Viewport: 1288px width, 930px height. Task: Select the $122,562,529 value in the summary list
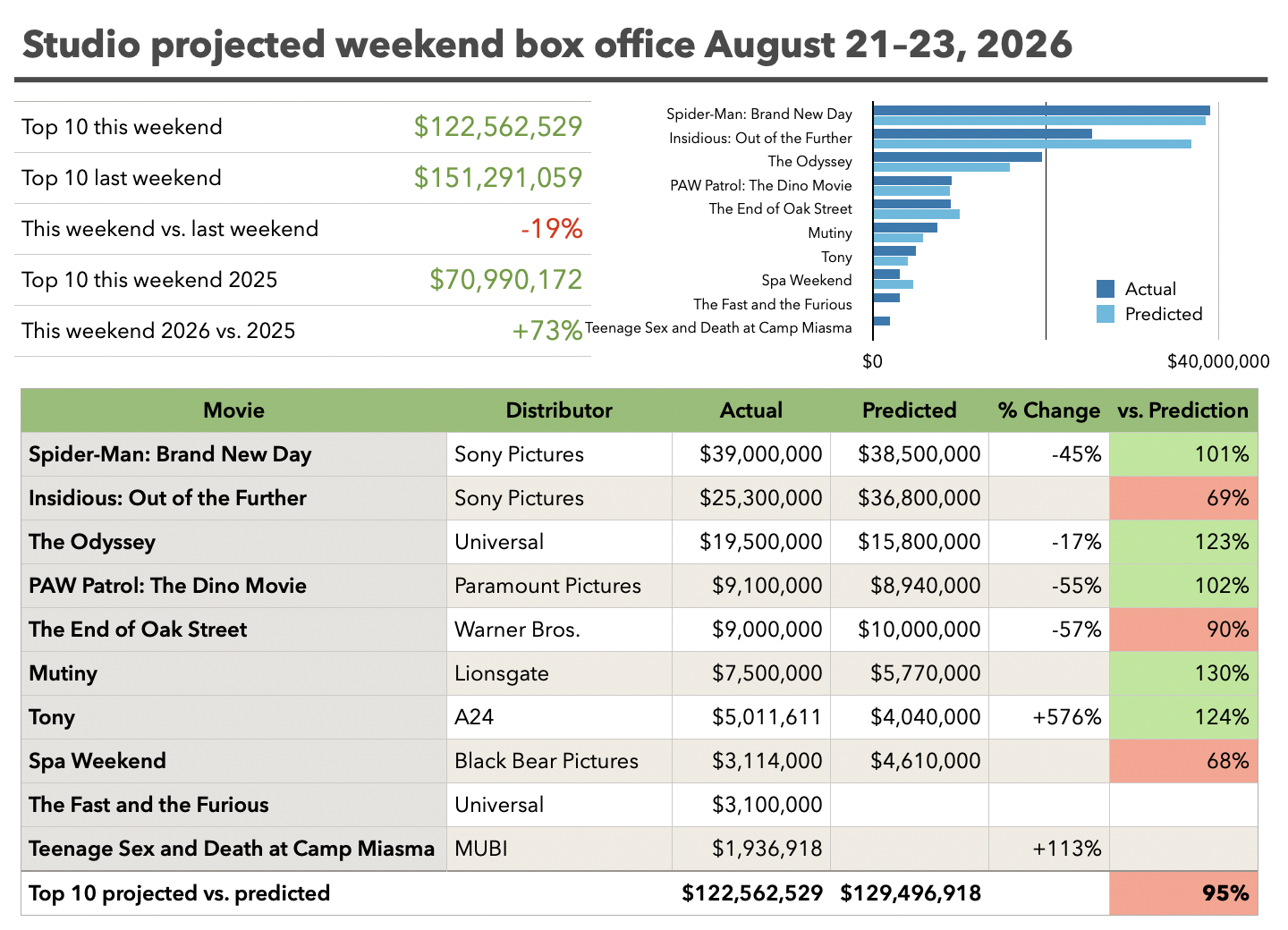point(498,127)
